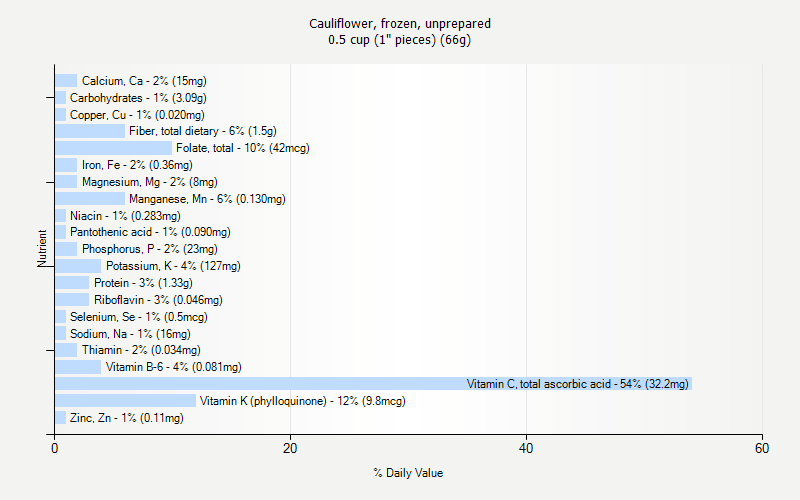800x500 pixels.
Task: Select the Folate blue bar
Action: (114, 148)
